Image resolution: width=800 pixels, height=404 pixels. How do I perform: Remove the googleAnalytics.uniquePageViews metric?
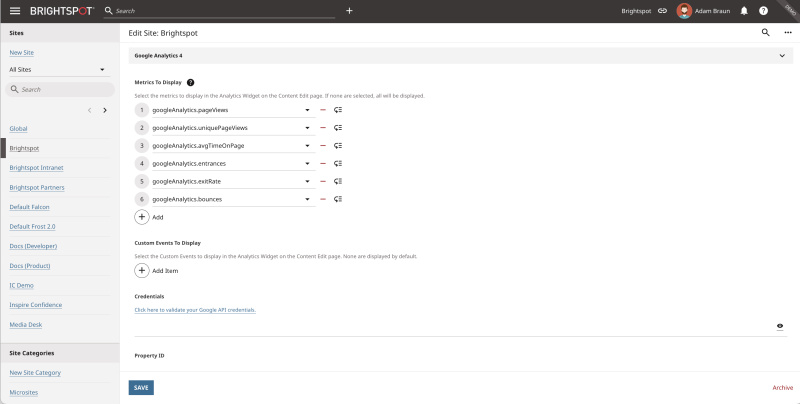pyautogui.click(x=322, y=128)
